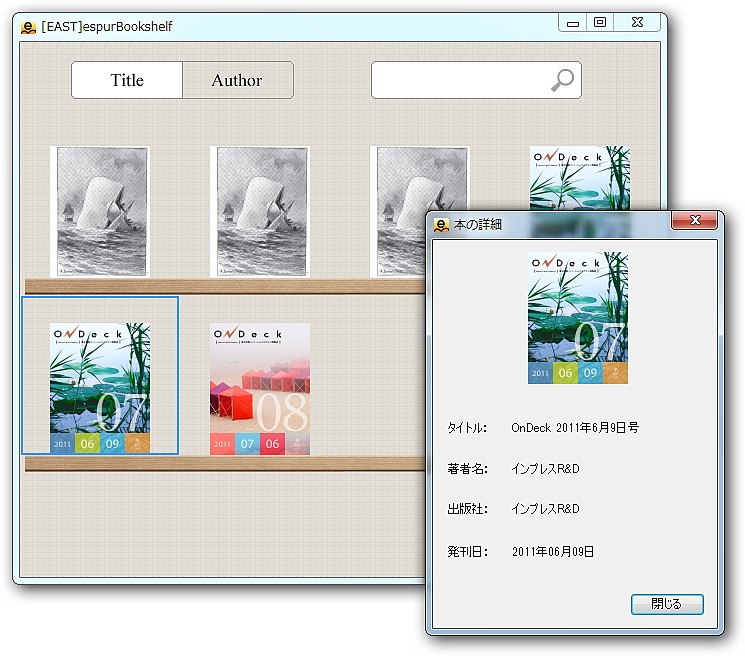
Task: Select the second whale cover book
Action: (x=260, y=211)
